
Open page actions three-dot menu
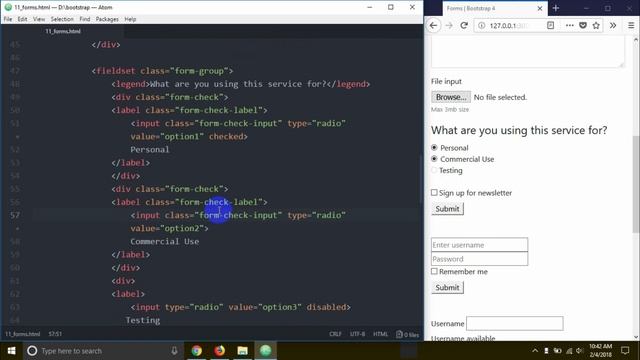pyautogui.click(x=569, y=25)
